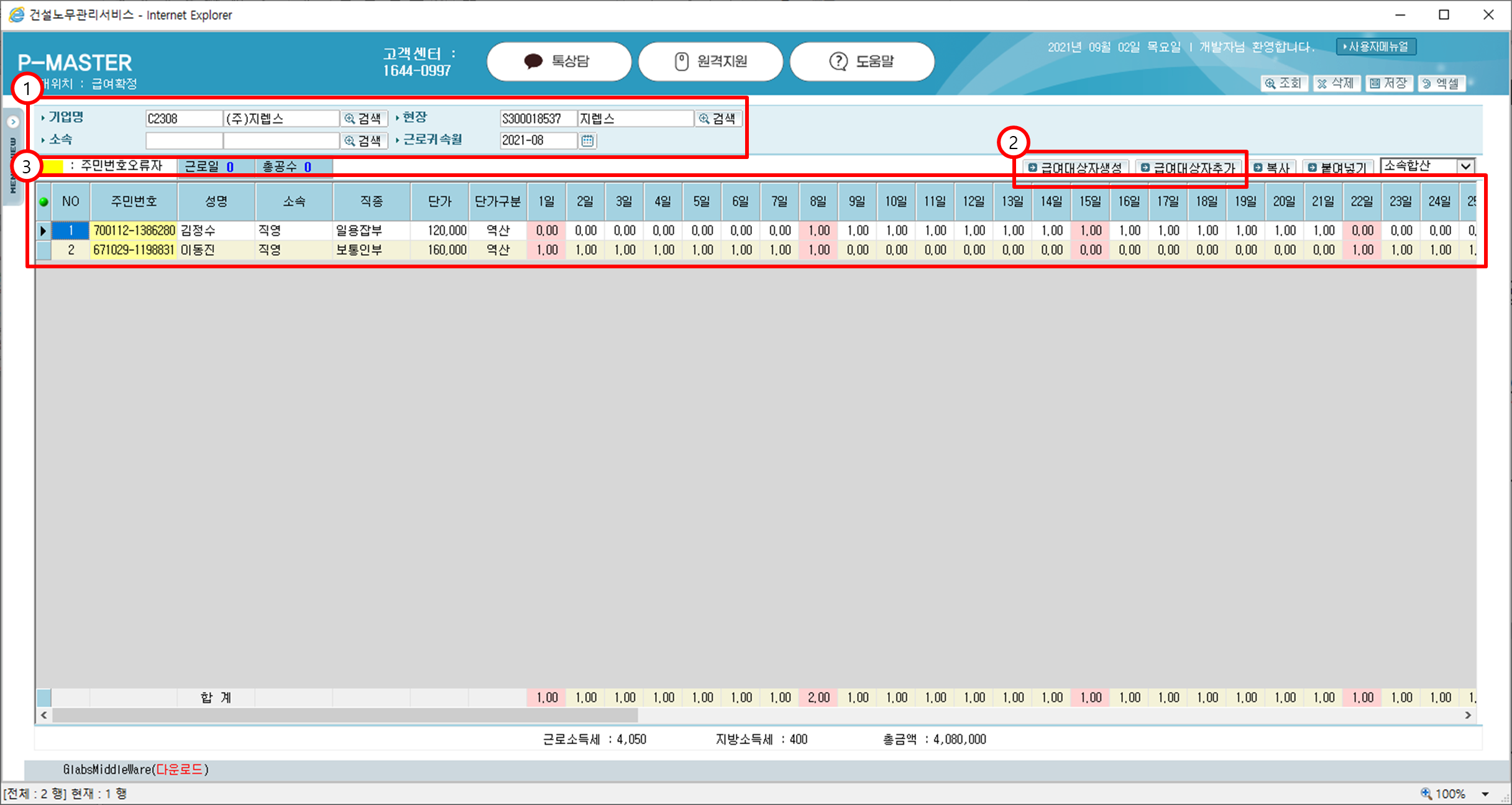Open the 사용자메뉴얼 user manual link
This screenshot has height=805, width=1512.
tap(1376, 47)
